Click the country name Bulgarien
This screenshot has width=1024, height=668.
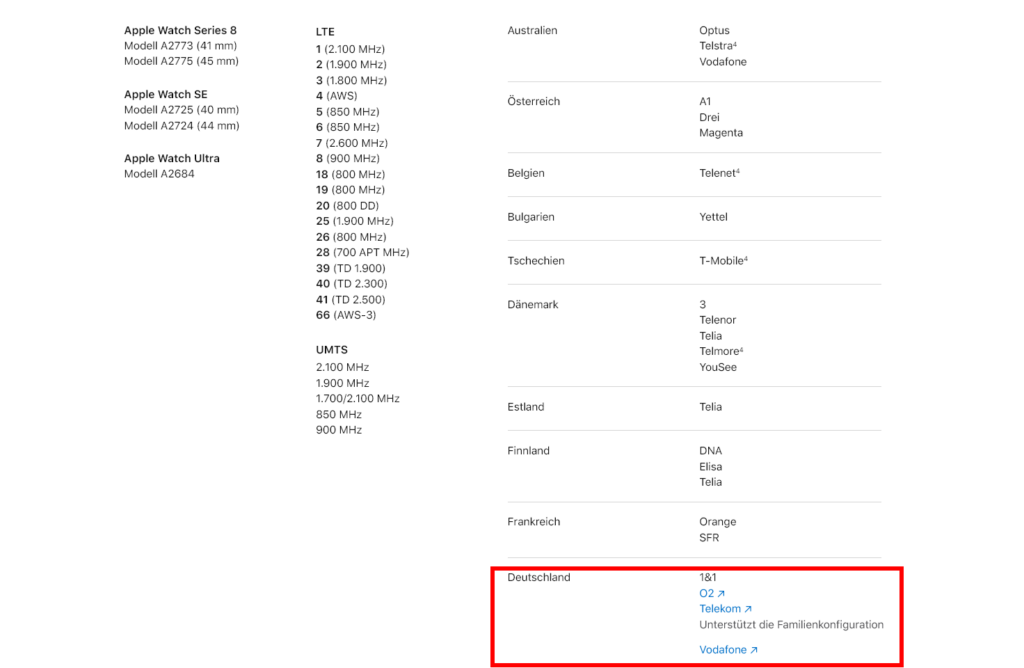coord(531,217)
